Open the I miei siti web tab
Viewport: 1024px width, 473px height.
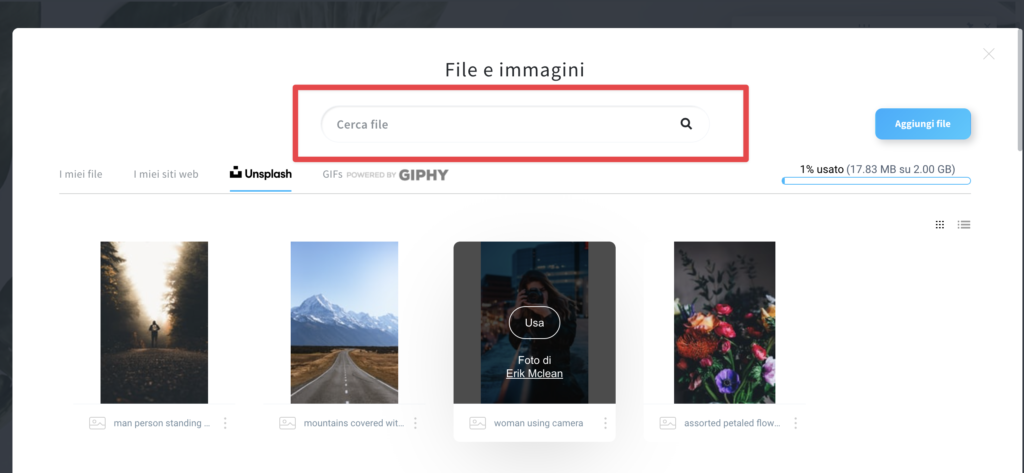click(x=166, y=174)
